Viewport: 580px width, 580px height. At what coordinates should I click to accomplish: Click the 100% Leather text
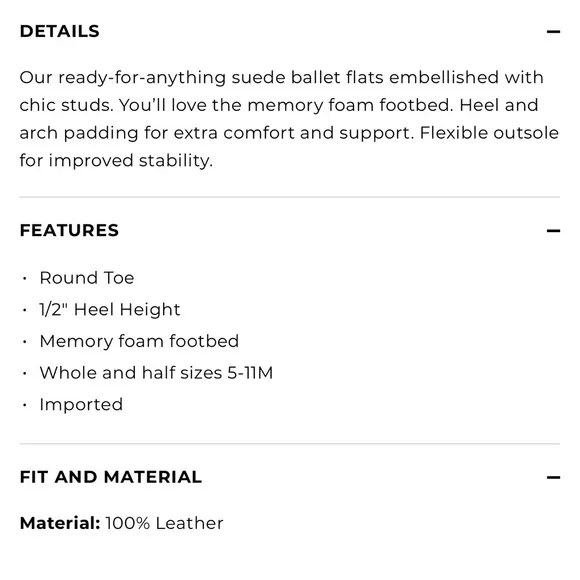click(164, 523)
